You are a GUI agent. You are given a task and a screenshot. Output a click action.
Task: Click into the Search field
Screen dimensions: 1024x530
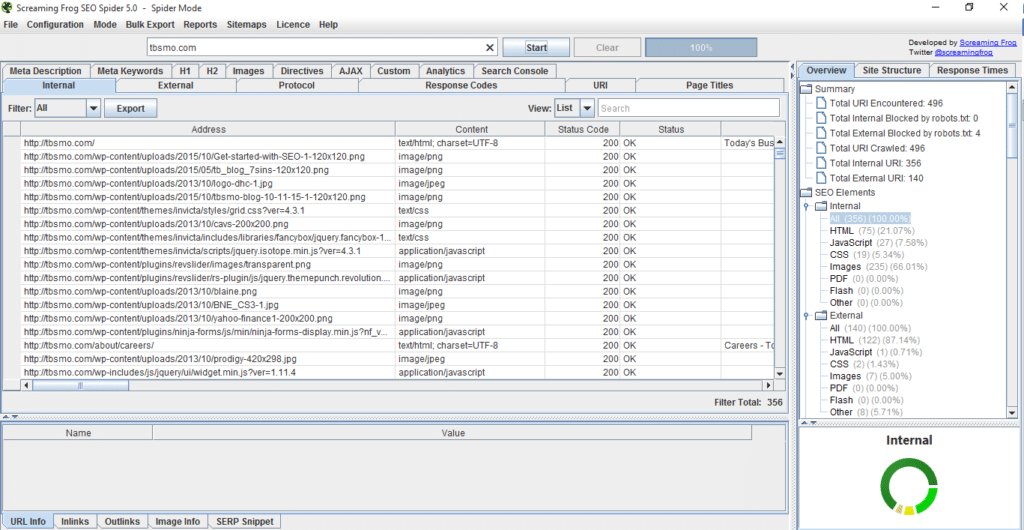(688, 108)
